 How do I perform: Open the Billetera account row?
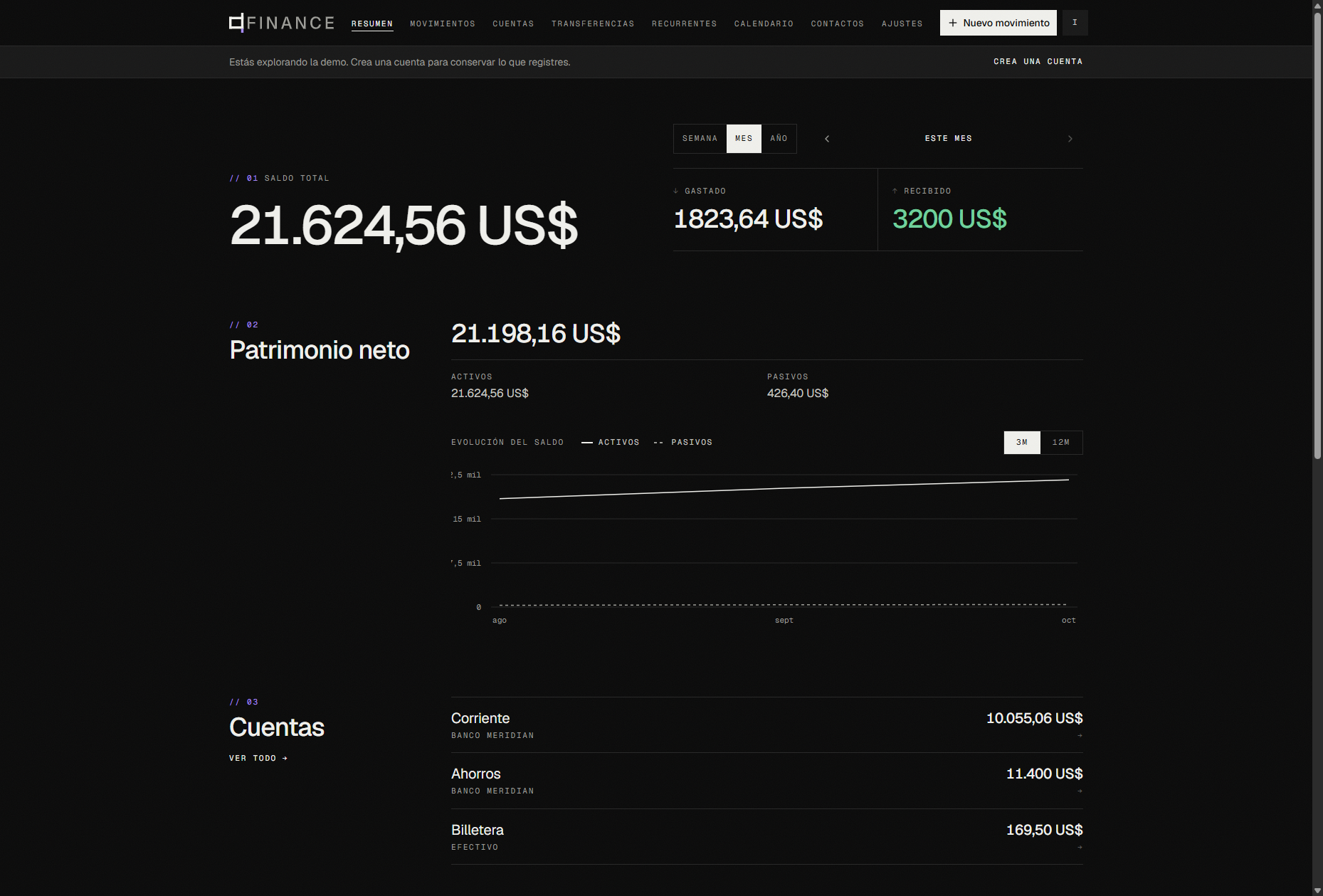pyautogui.click(x=767, y=837)
